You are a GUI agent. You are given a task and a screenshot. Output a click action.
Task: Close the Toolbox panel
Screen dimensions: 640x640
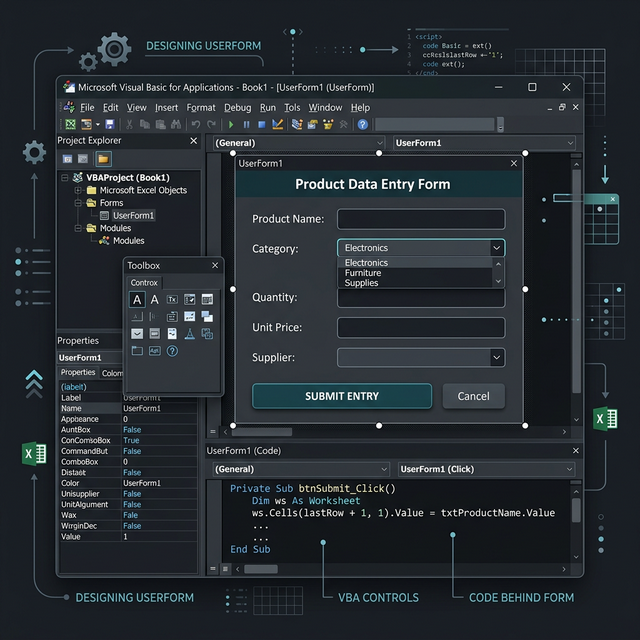tap(215, 265)
